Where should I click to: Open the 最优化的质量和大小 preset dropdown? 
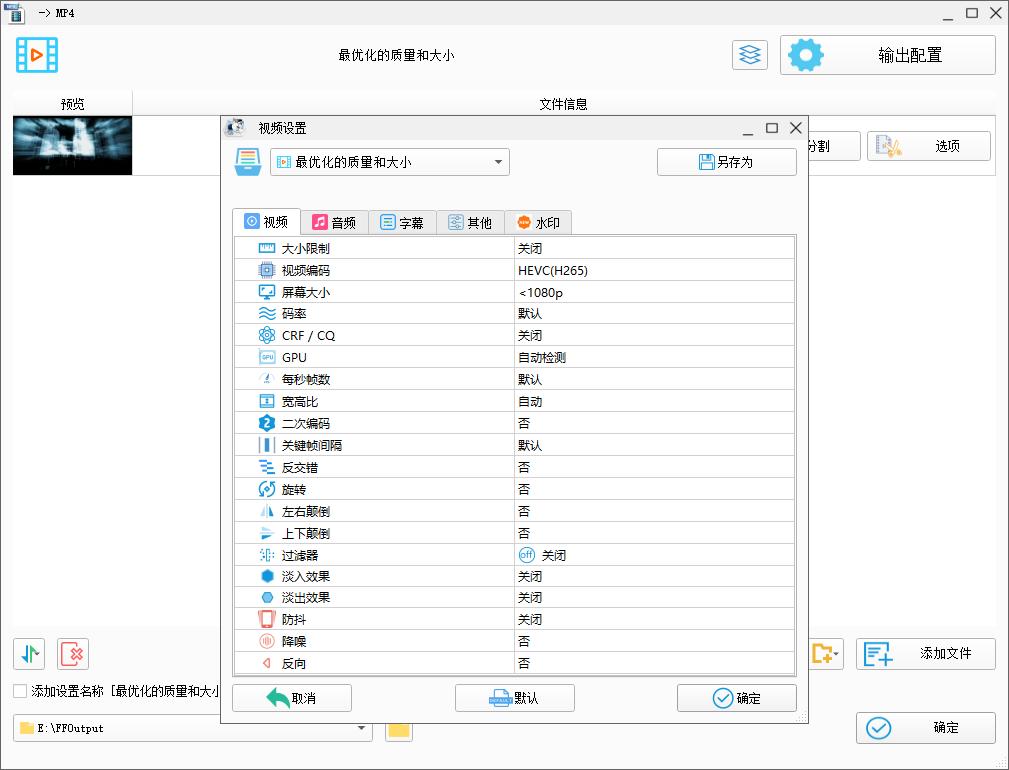pos(390,161)
